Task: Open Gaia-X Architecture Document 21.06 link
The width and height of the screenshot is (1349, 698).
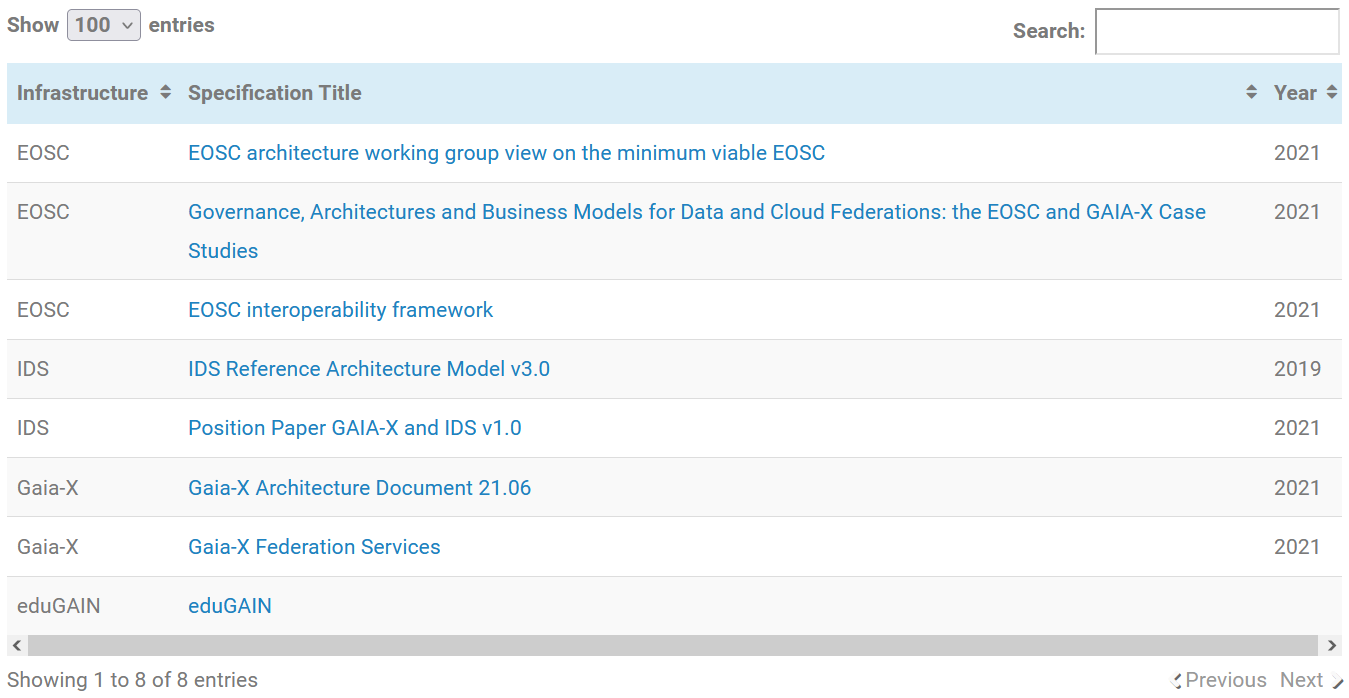Action: click(359, 488)
